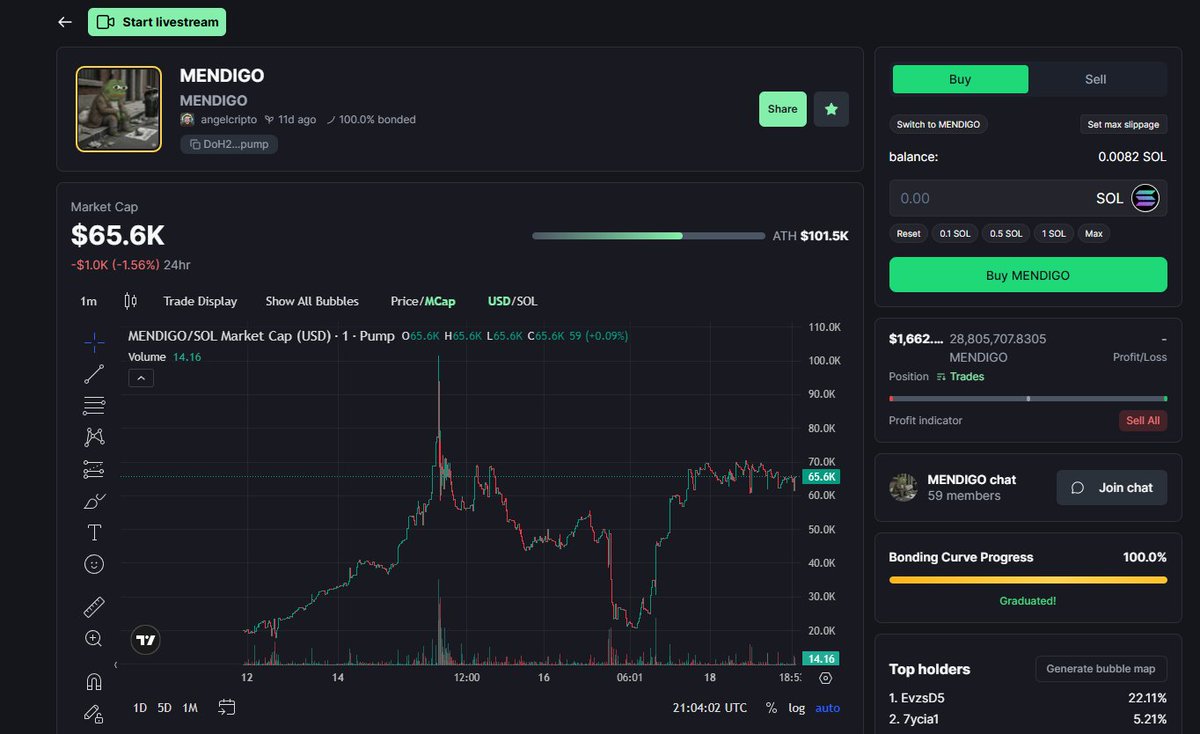Screen dimensions: 1200x734
Task: Toggle percent scale on chart
Action: (771, 708)
